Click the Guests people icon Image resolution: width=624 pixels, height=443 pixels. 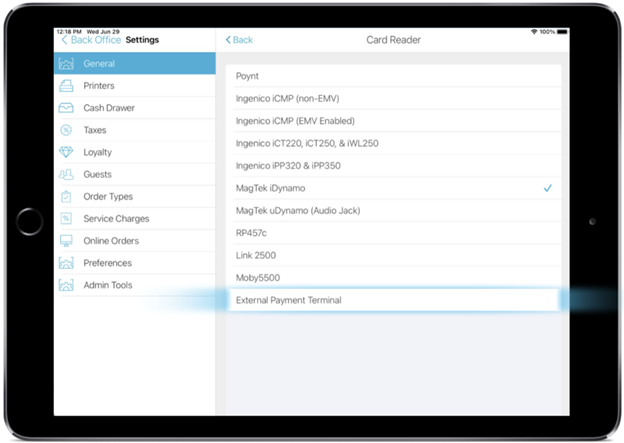pos(66,174)
